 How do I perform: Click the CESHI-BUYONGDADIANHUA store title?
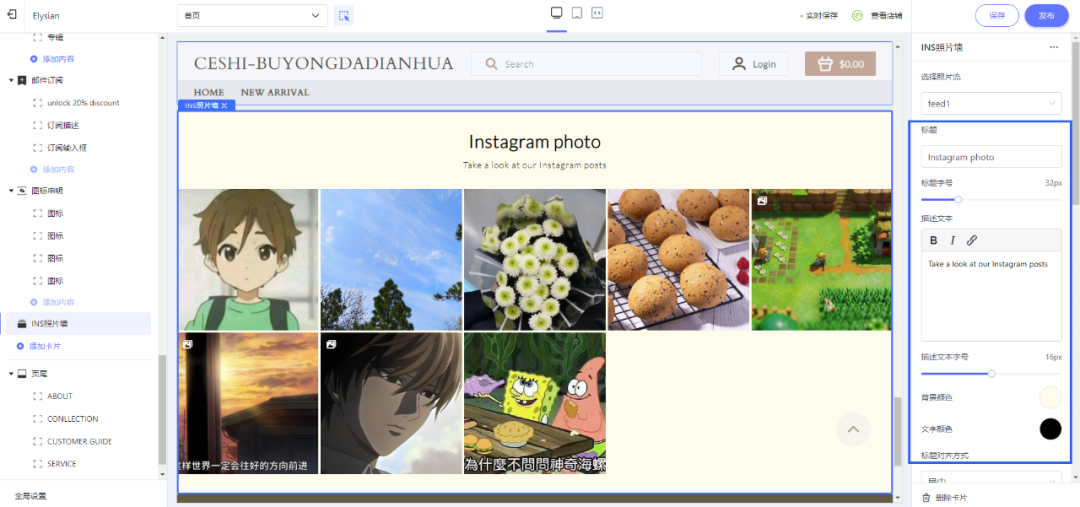pyautogui.click(x=324, y=63)
